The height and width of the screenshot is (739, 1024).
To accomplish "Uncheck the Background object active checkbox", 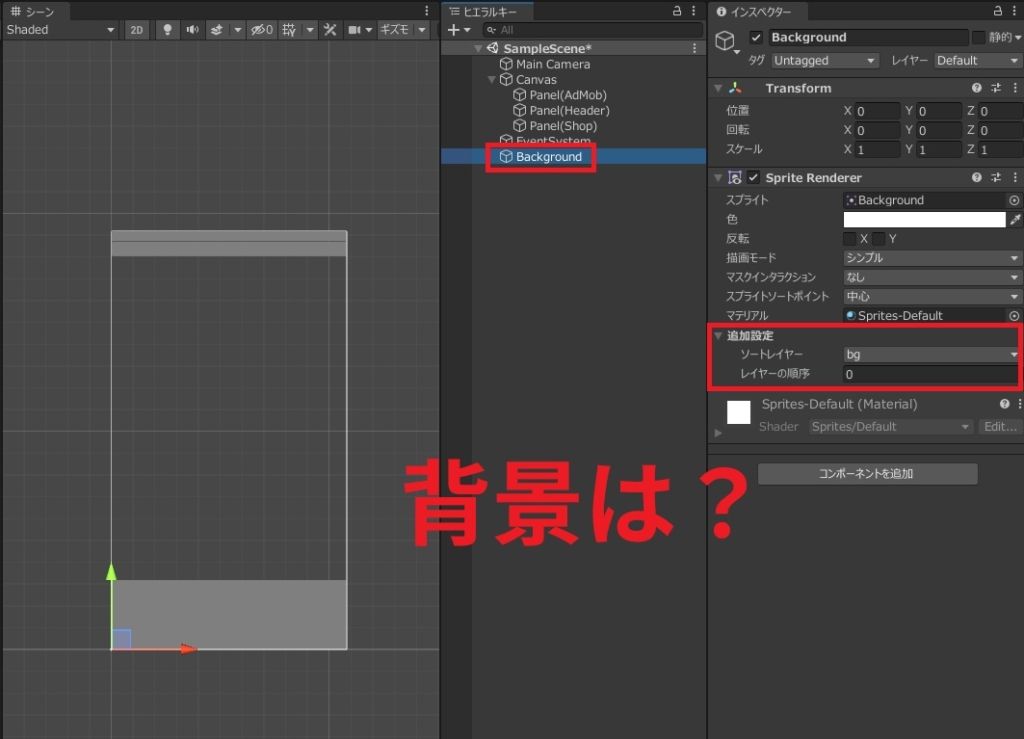I will coord(756,38).
